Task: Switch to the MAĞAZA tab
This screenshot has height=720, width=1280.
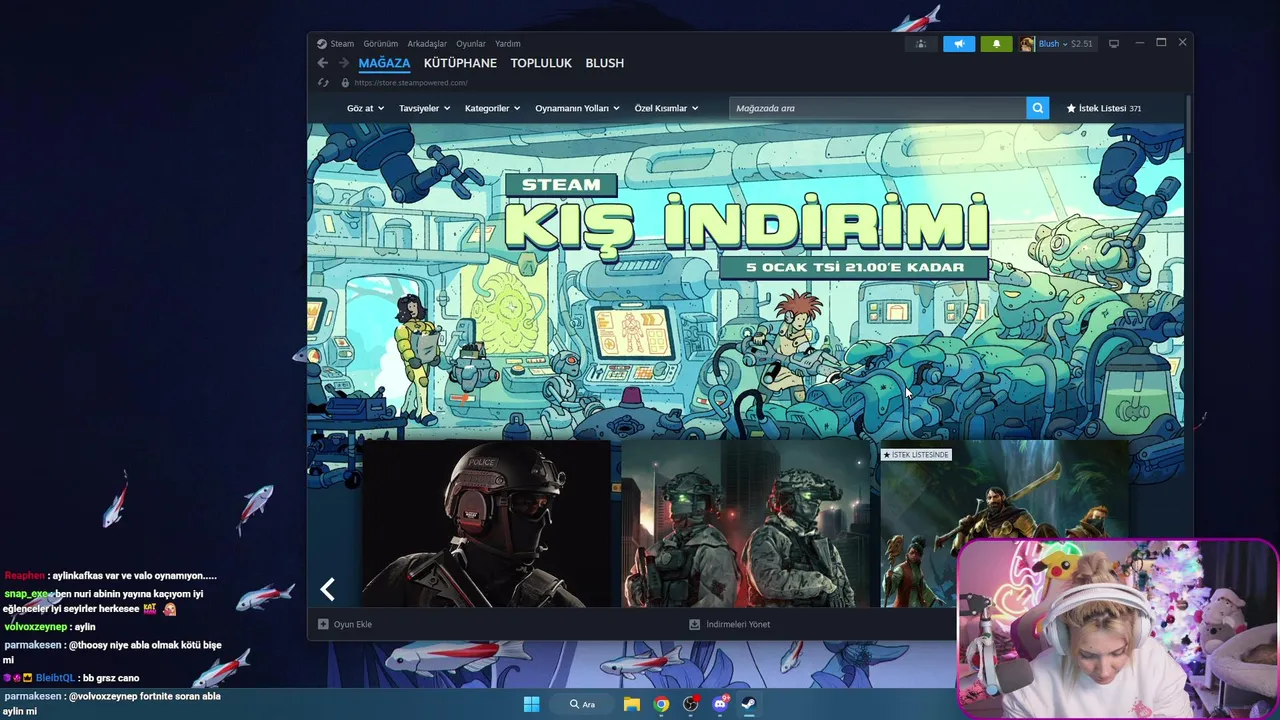Action: click(x=384, y=63)
